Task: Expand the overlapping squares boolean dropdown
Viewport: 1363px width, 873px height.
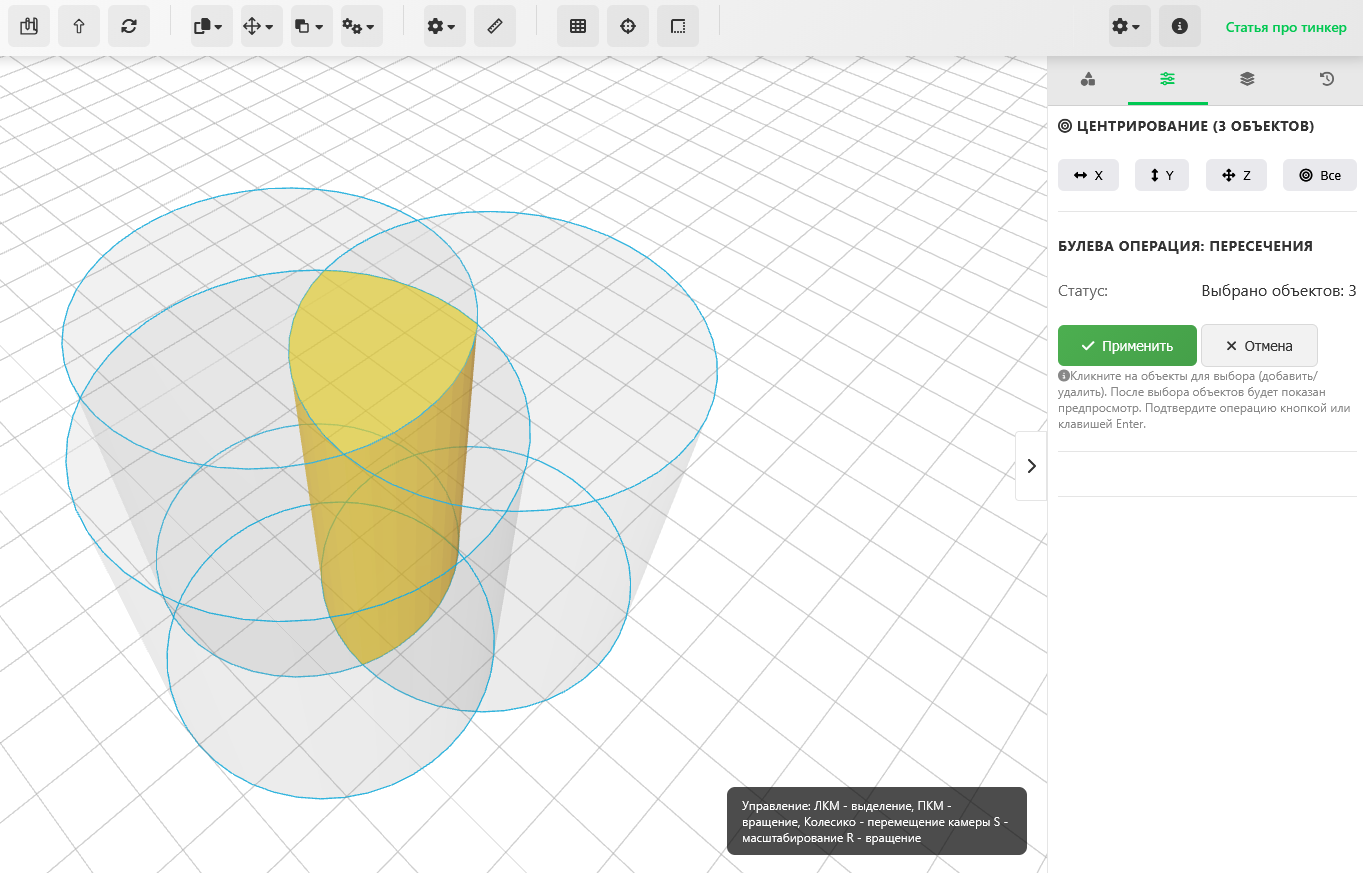Action: [312, 27]
